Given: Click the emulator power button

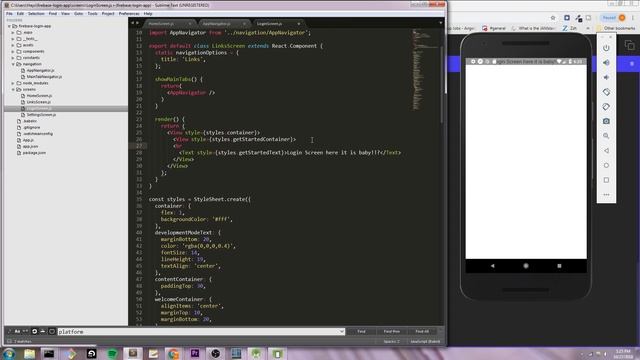Looking at the screenshot, I should (606, 48).
